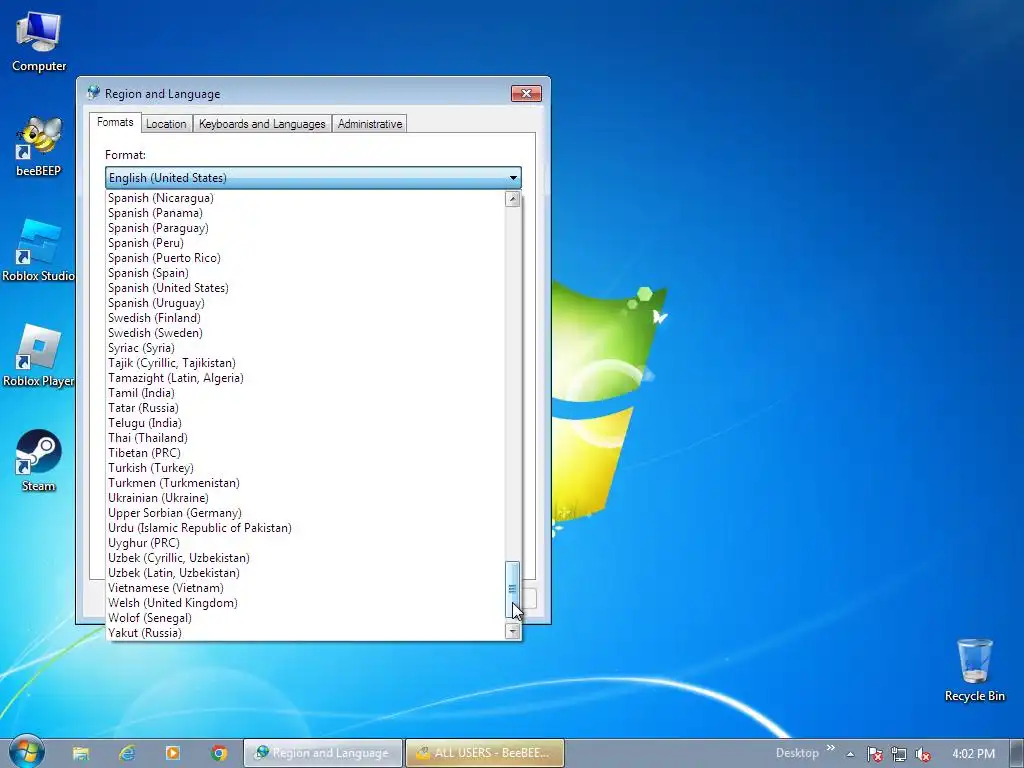
Task: Choose Spanish (Spain) format
Action: coord(306,273)
